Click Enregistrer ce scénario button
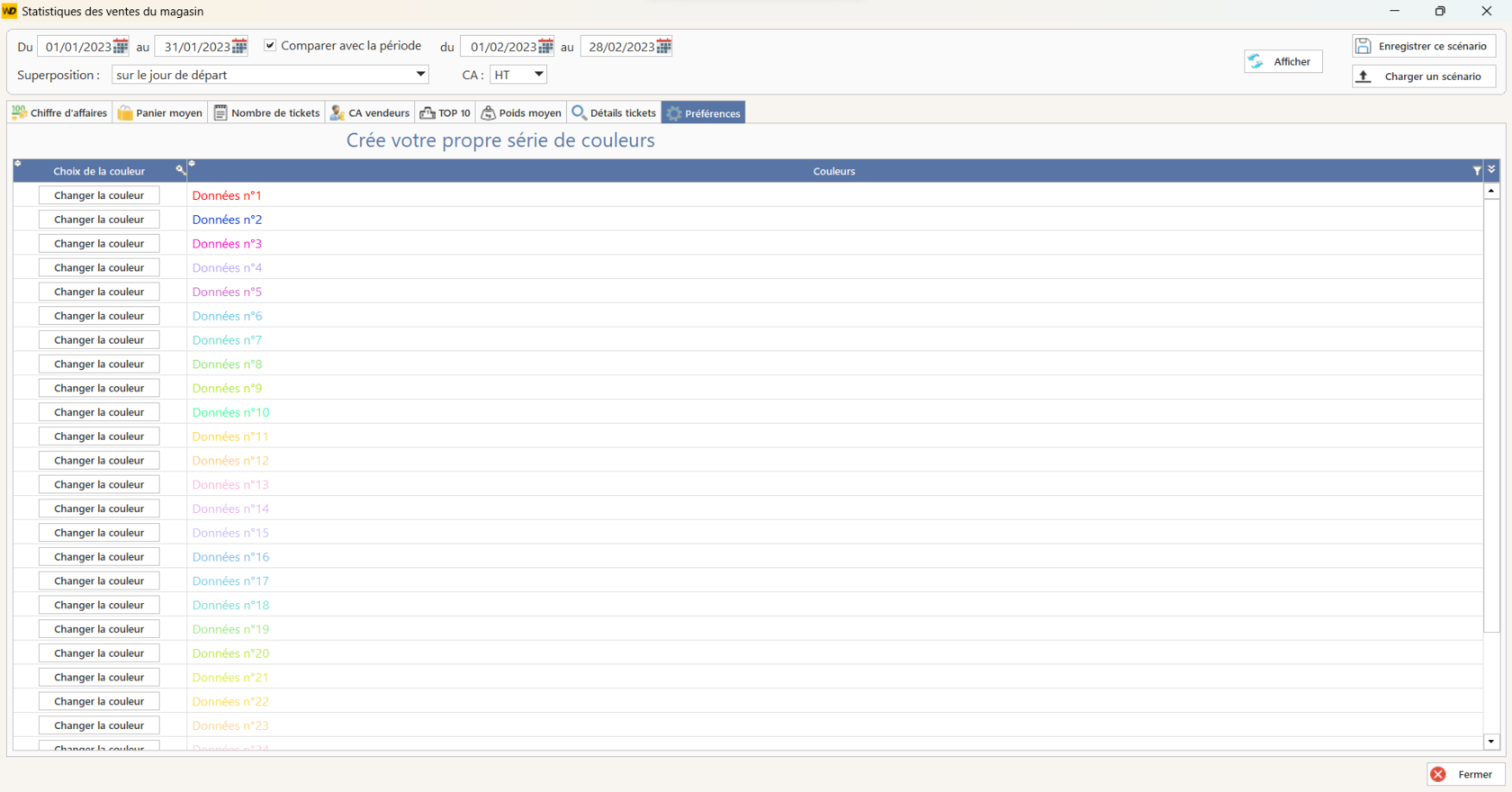 (1423, 46)
